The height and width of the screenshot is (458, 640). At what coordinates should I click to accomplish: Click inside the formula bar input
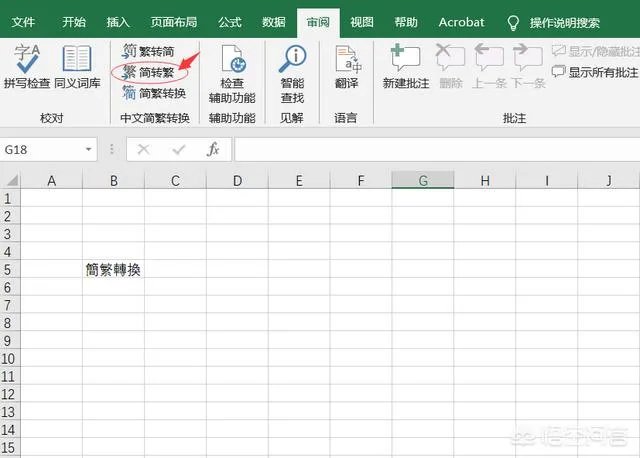437,149
